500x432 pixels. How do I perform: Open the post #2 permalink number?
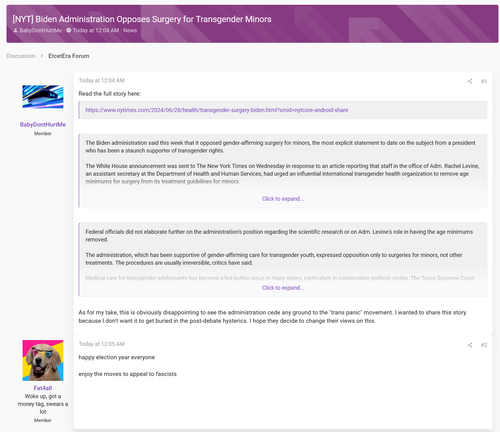484,345
